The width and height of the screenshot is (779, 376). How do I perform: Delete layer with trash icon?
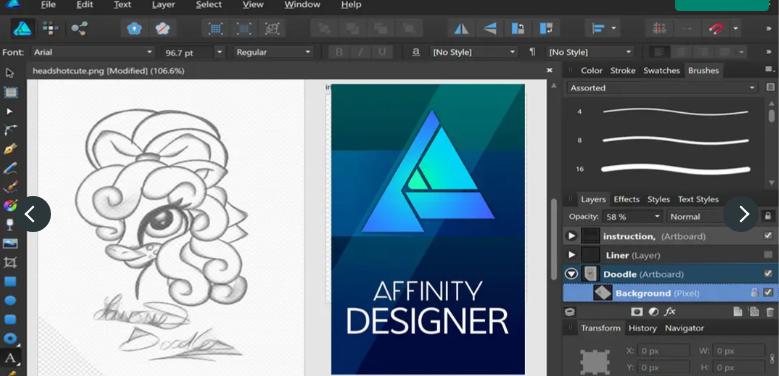pos(770,312)
